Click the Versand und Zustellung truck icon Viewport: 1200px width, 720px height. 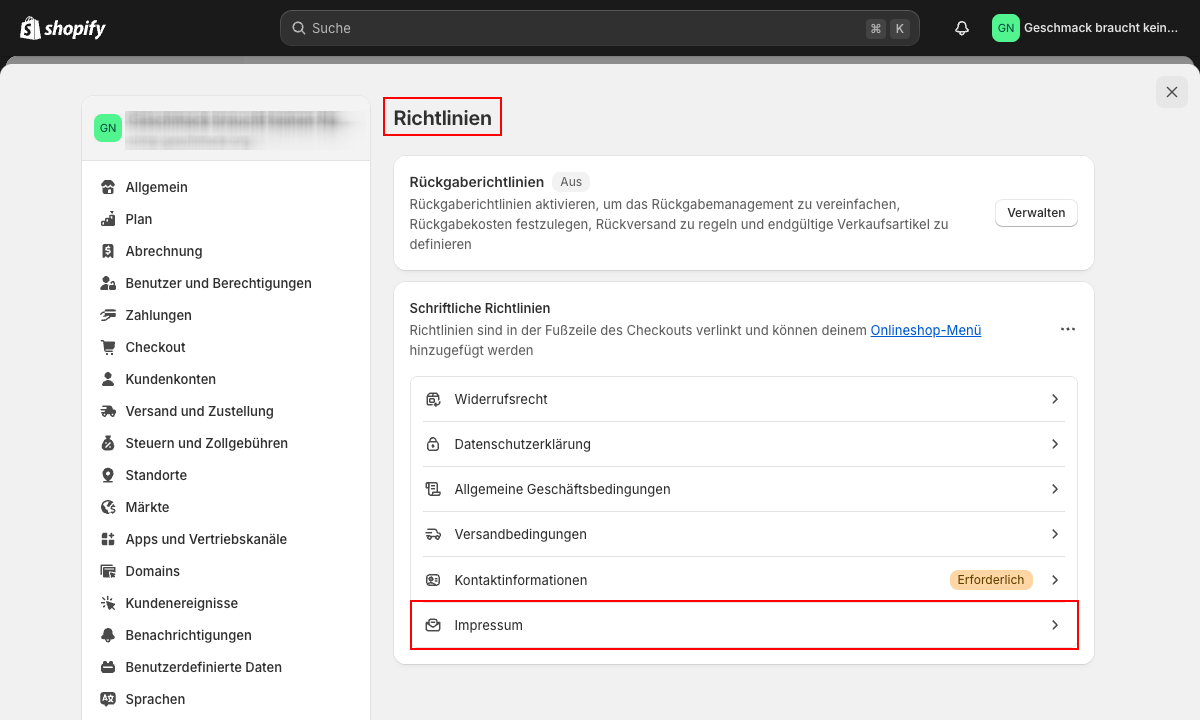pos(108,411)
